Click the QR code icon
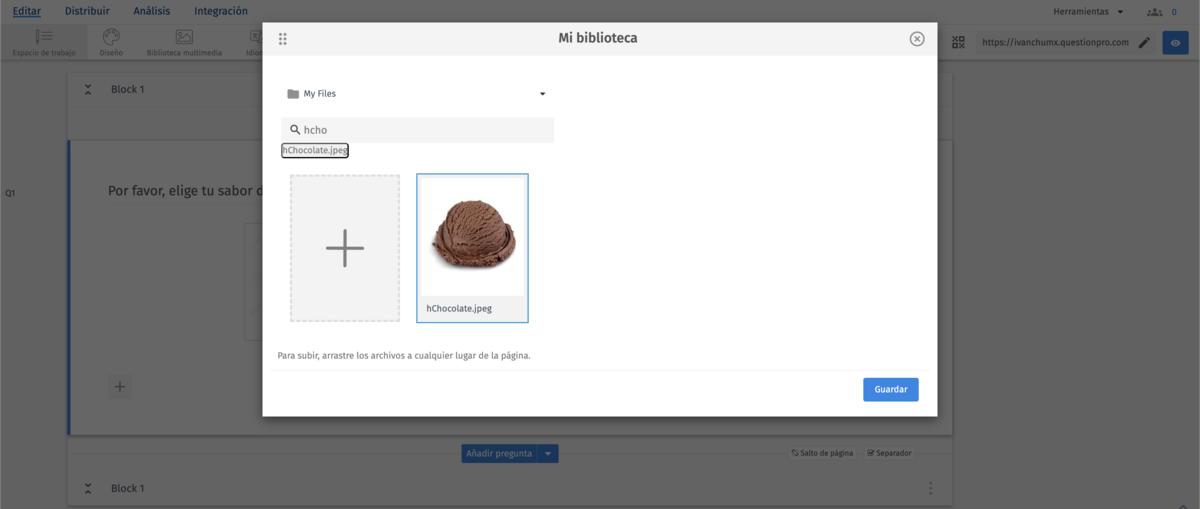 coord(959,42)
